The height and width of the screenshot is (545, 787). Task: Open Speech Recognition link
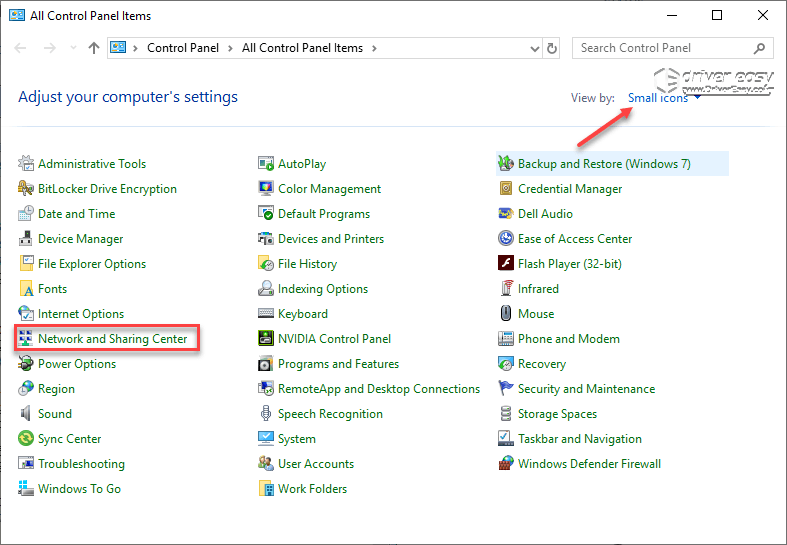tap(330, 414)
